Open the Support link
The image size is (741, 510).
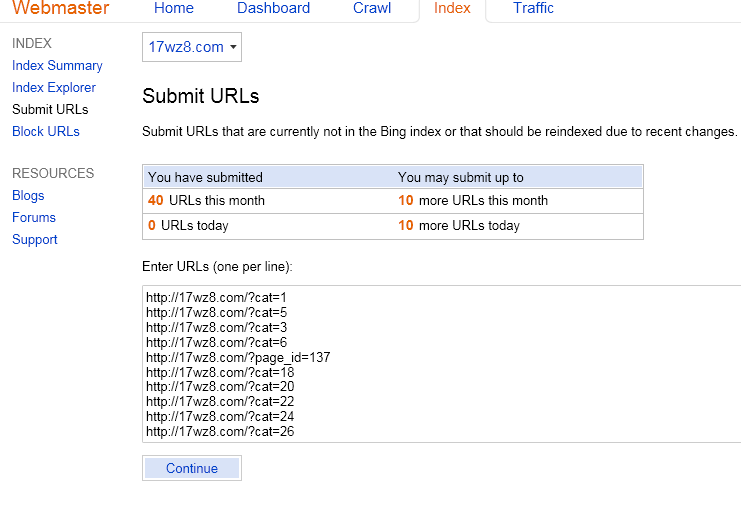[x=34, y=240]
